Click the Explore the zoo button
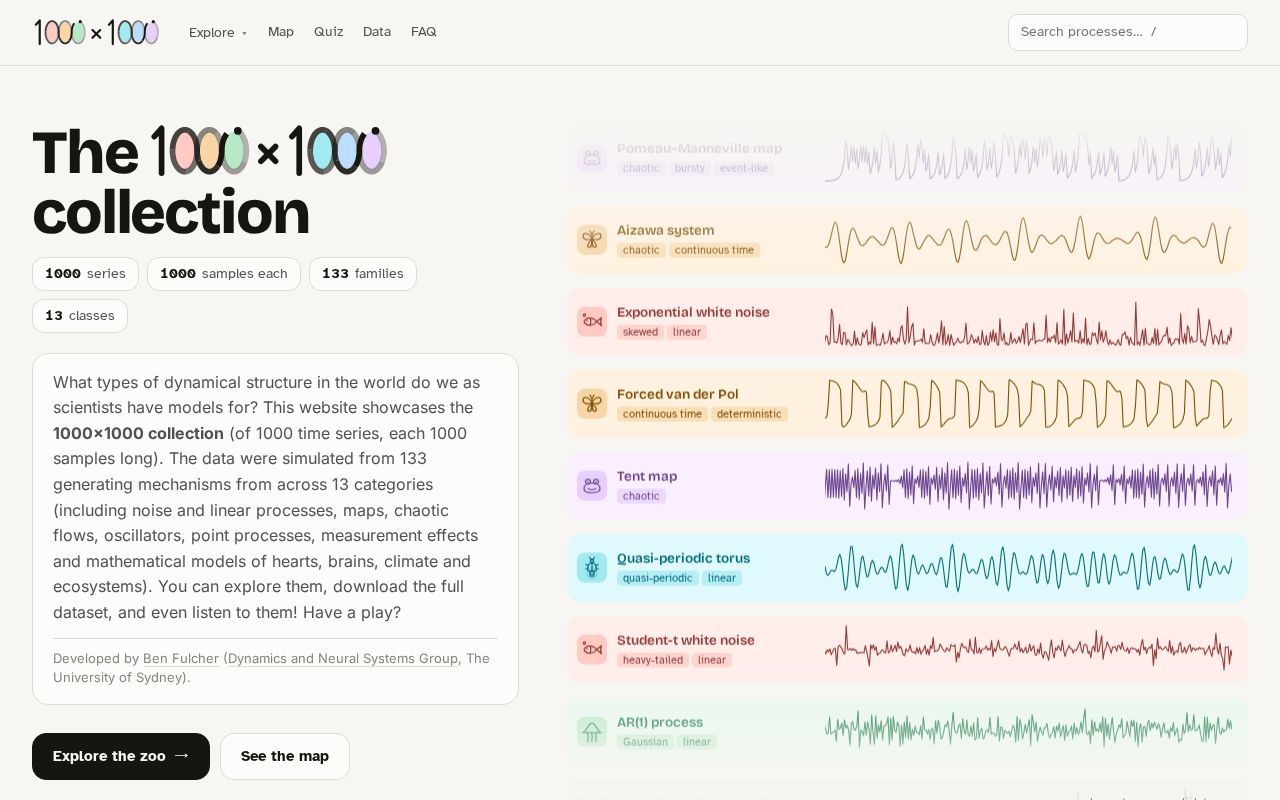This screenshot has height=800, width=1280. (x=121, y=756)
